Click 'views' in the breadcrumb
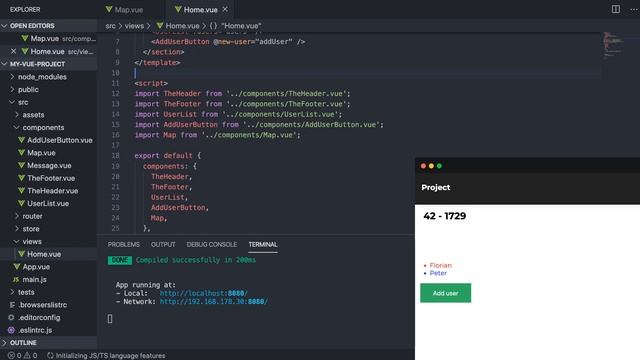The image size is (640, 360). click(x=134, y=26)
